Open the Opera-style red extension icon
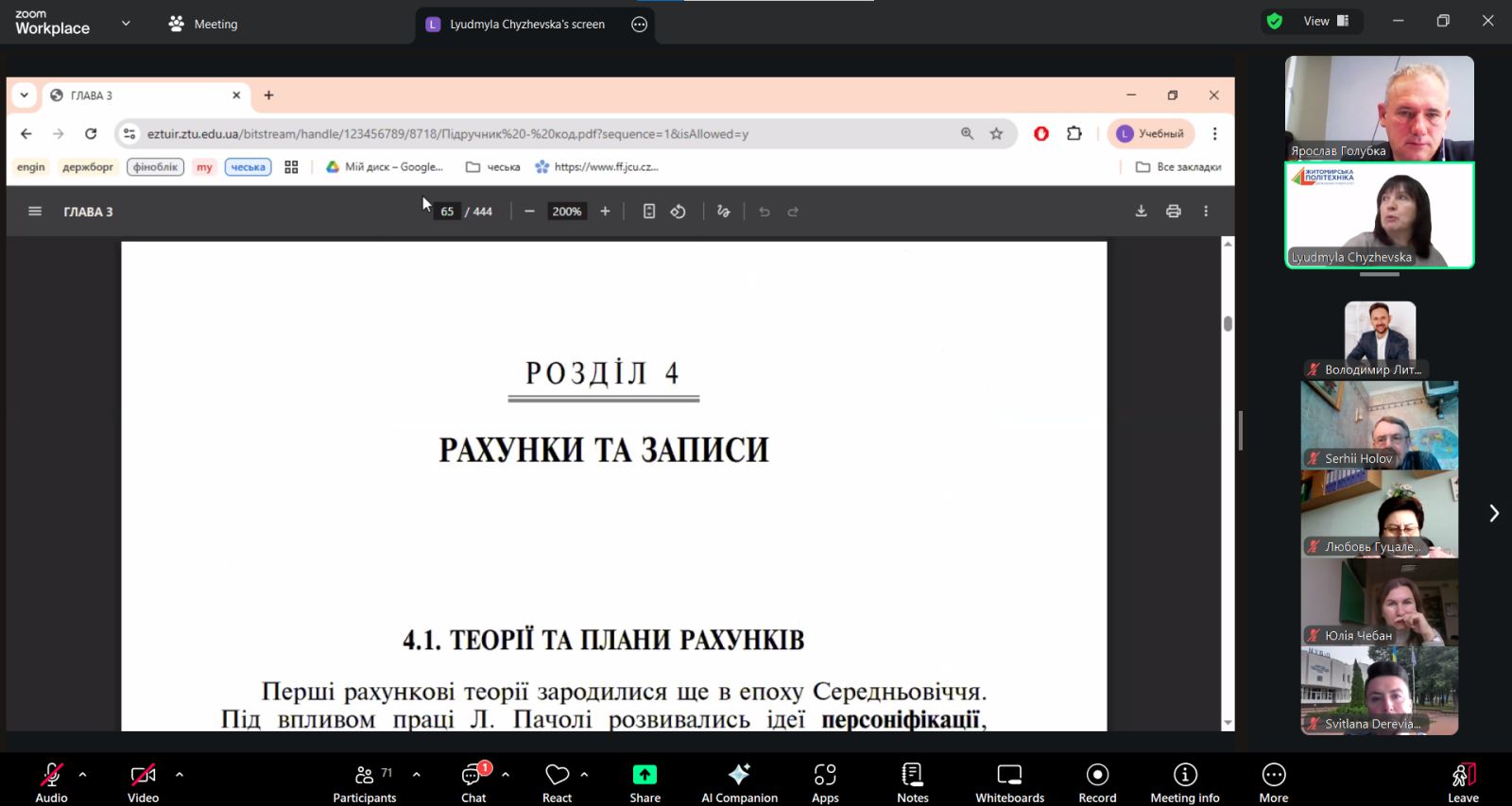This screenshot has height=806, width=1512. pyautogui.click(x=1041, y=134)
